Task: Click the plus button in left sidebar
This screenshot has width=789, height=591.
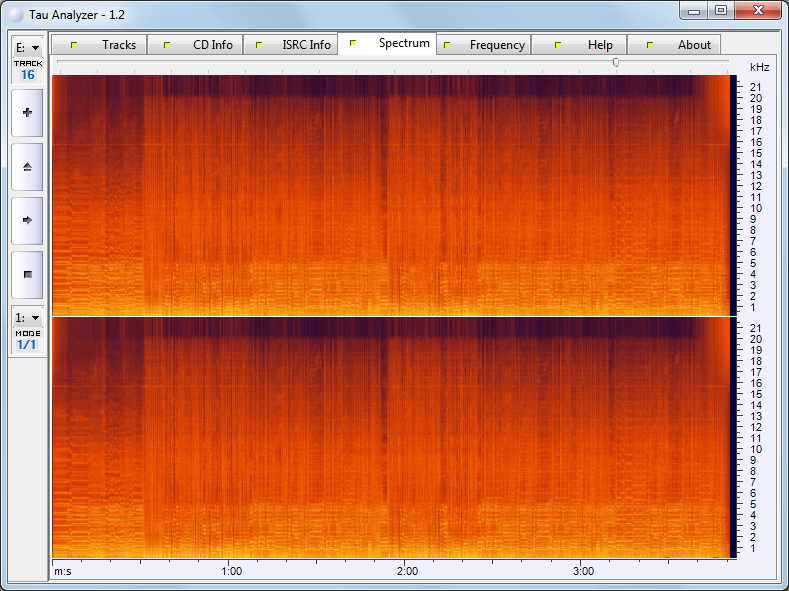Action: (x=27, y=113)
